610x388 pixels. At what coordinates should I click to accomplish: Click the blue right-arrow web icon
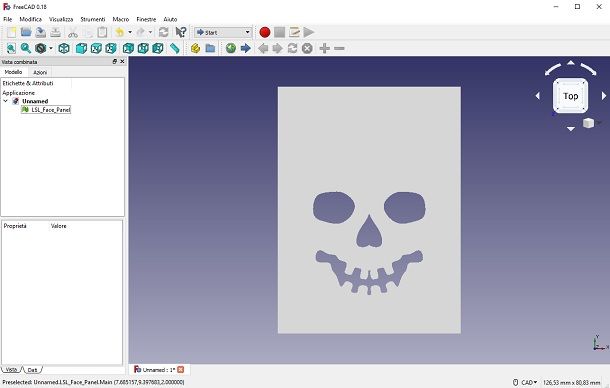[x=245, y=48]
